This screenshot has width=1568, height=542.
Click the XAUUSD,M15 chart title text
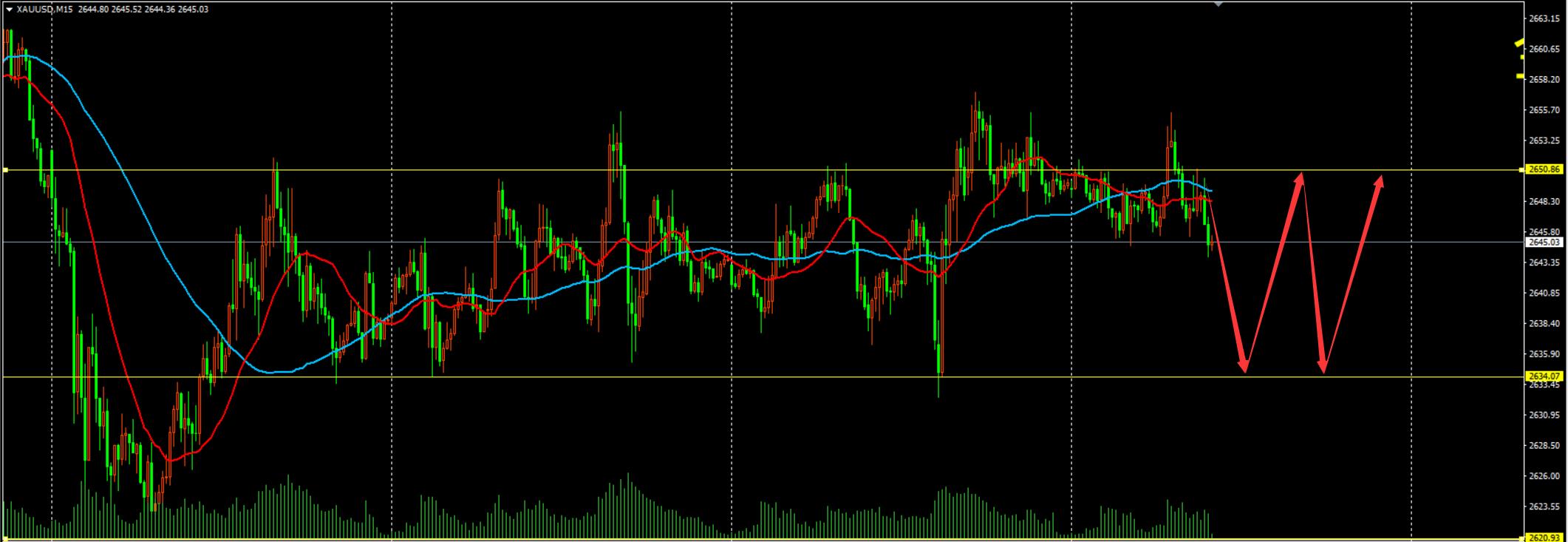click(x=44, y=10)
